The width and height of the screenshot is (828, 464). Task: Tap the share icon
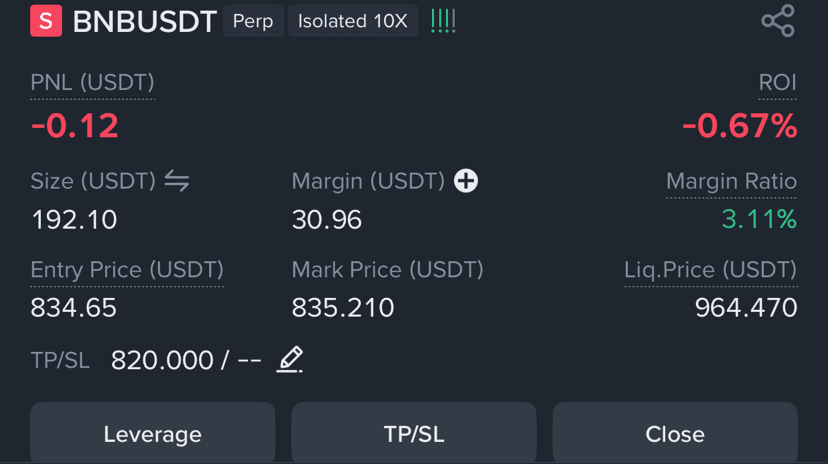778,21
